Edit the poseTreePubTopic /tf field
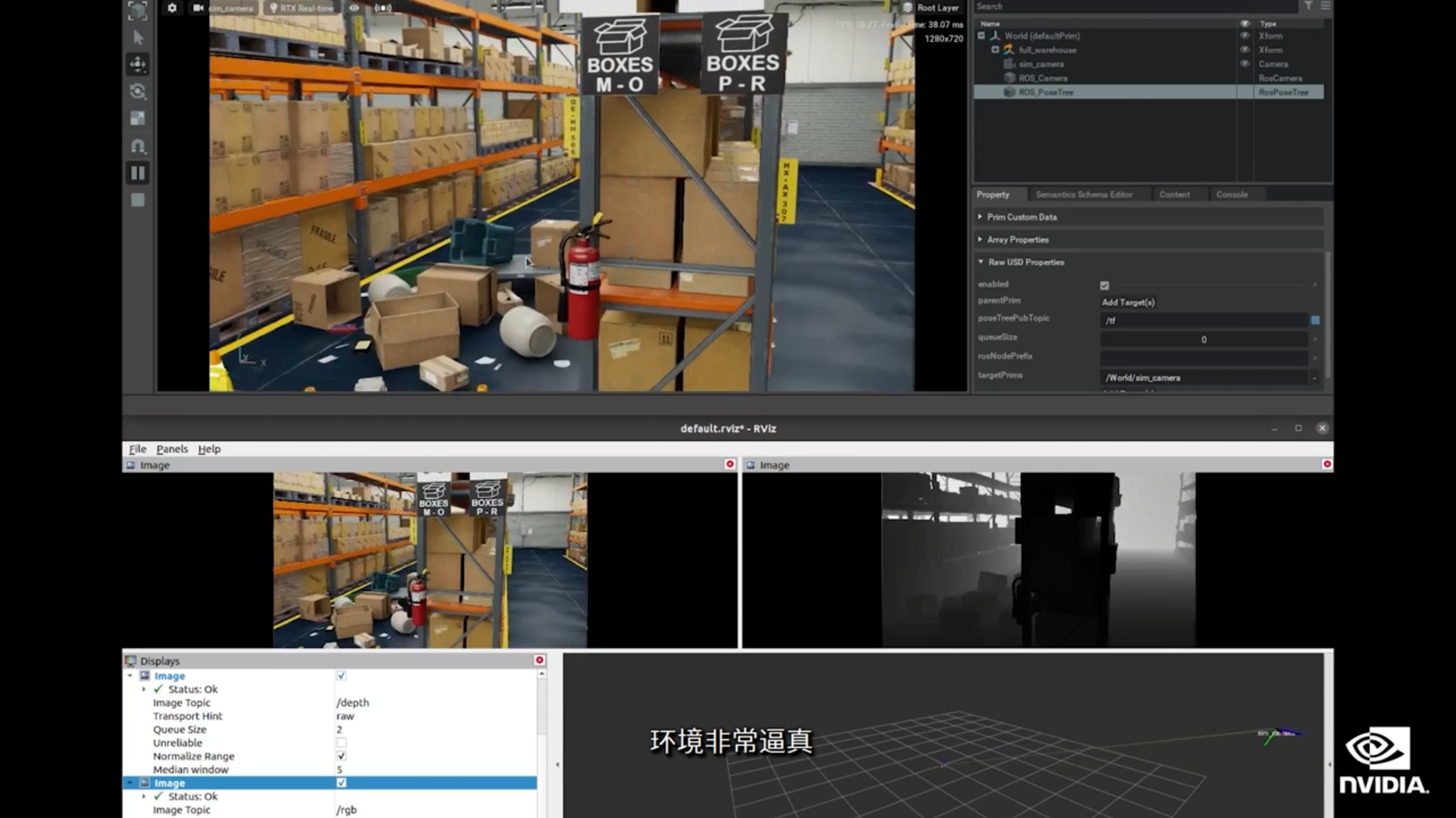 pyautogui.click(x=1203, y=321)
